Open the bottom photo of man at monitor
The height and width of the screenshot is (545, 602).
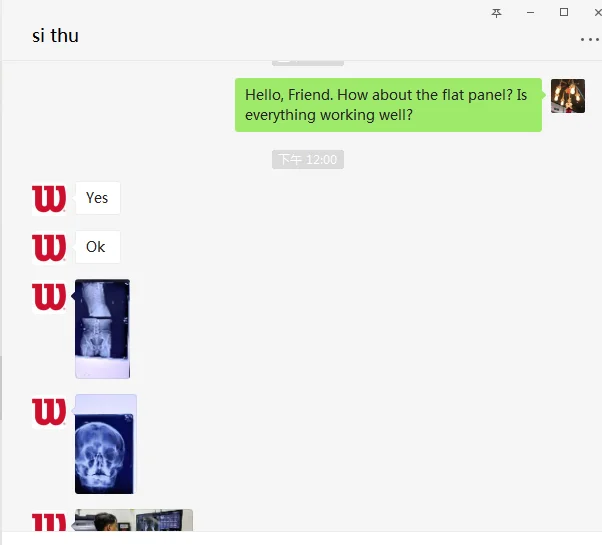(134, 520)
